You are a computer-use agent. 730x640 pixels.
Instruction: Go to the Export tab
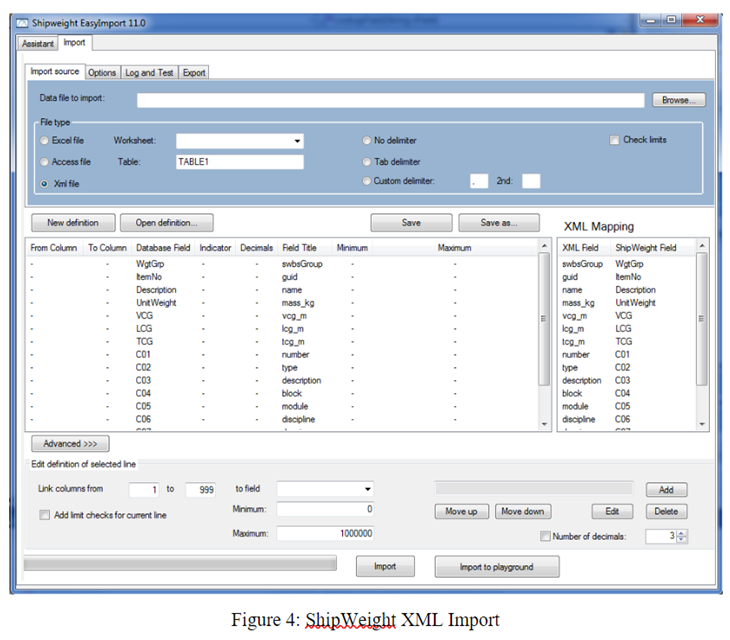(x=194, y=72)
